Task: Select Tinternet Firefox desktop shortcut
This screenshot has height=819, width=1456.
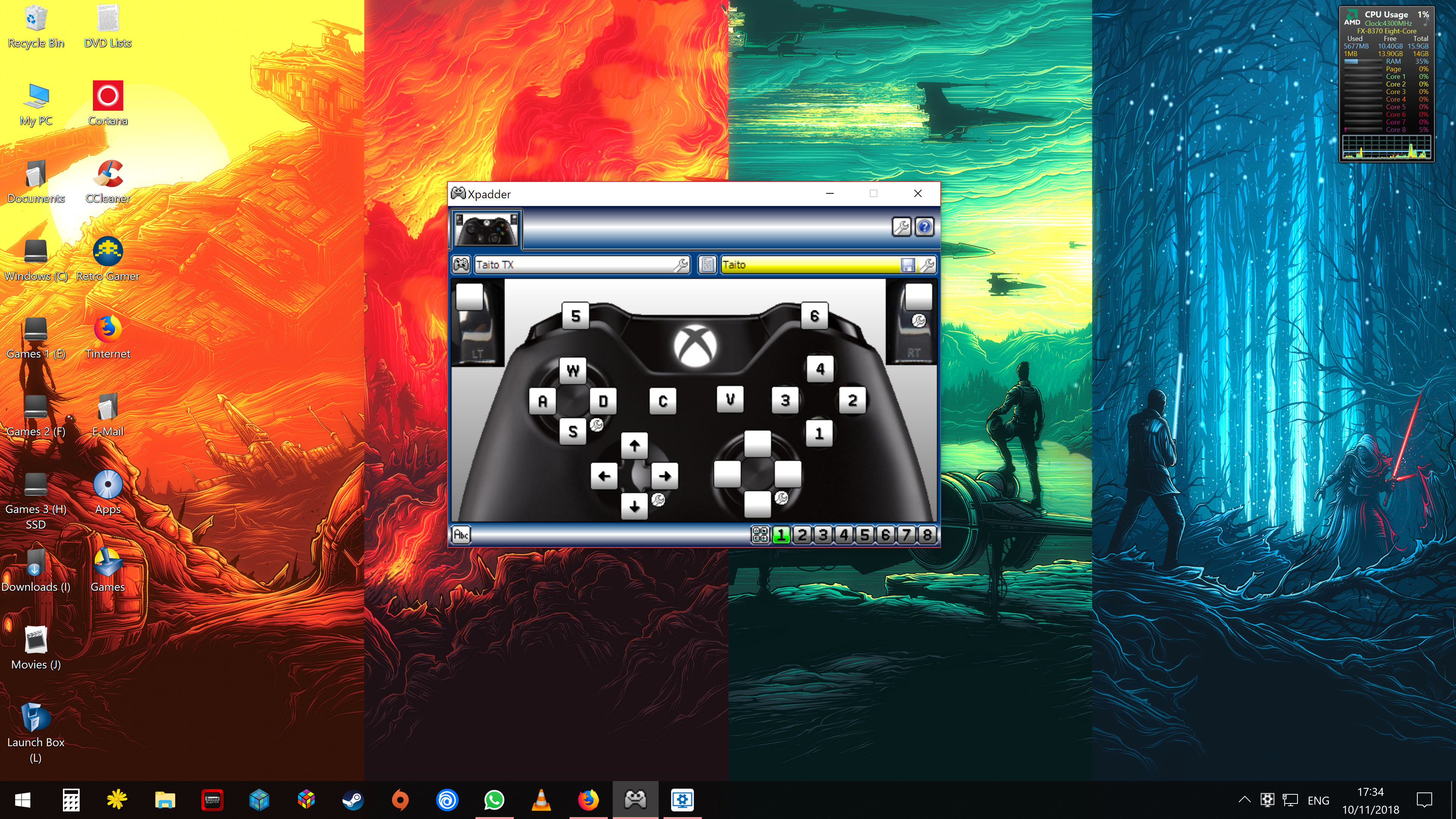Action: 107,337
